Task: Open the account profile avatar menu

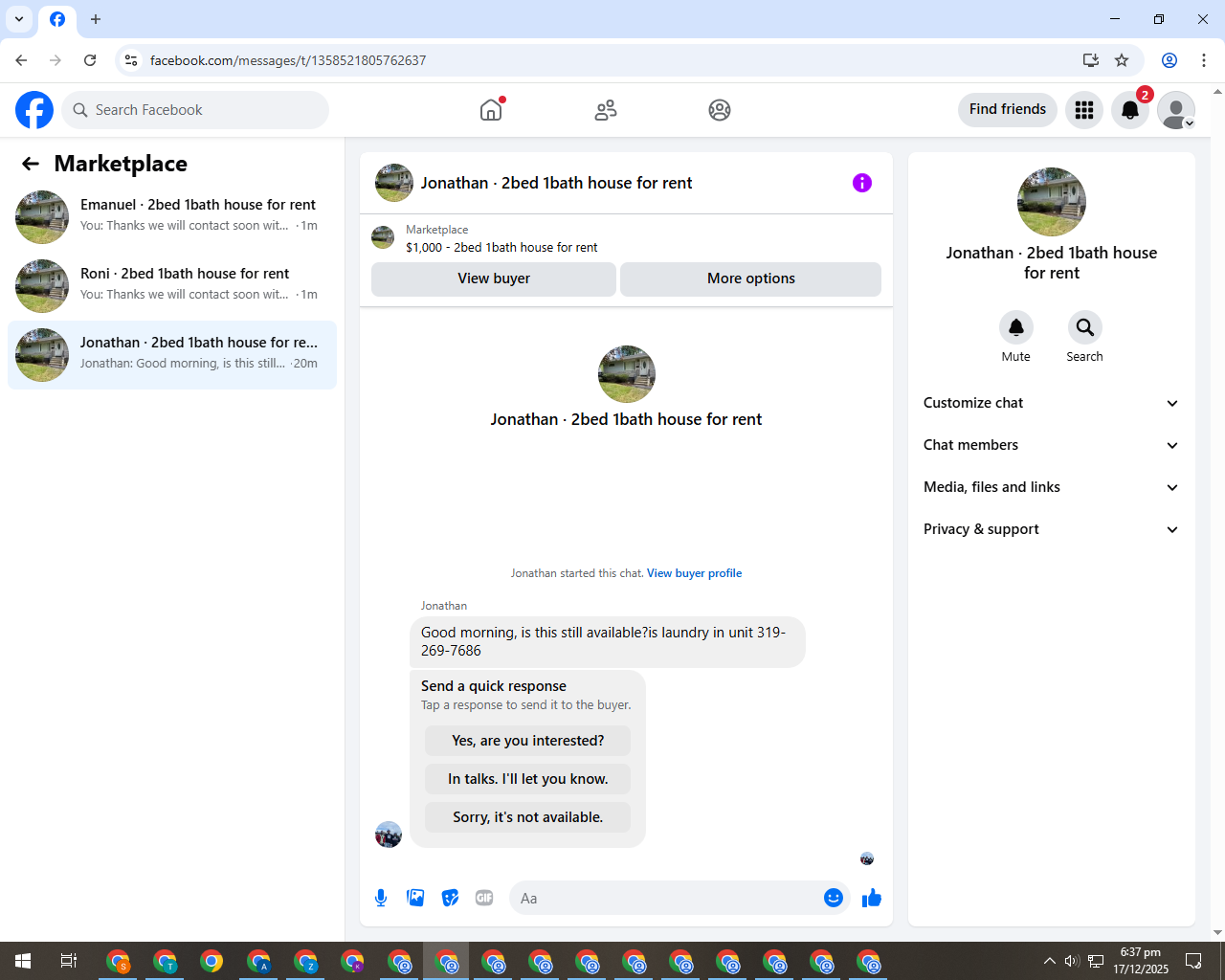Action: coord(1176,110)
